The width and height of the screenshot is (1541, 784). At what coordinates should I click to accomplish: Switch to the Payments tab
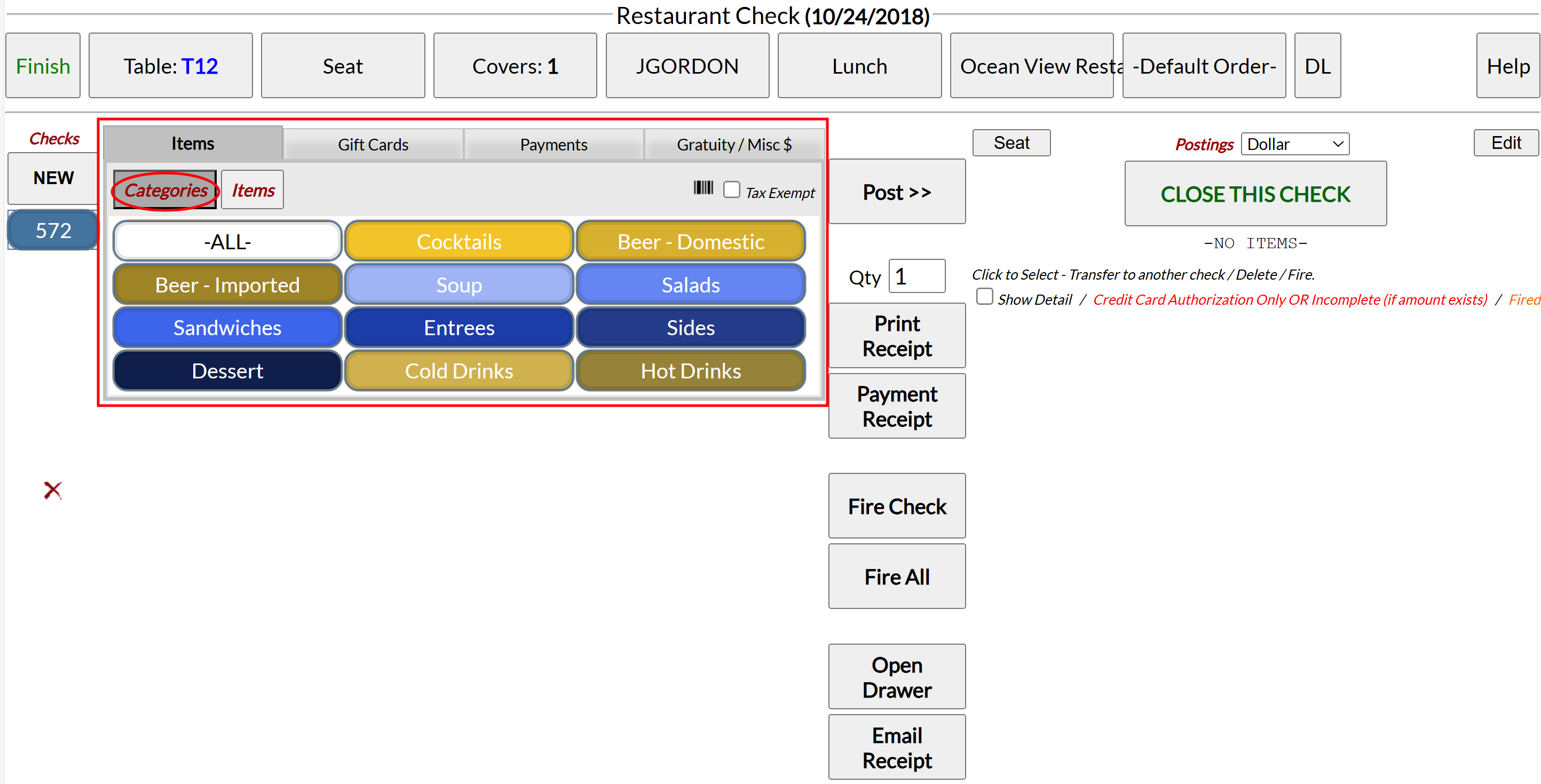(x=554, y=145)
